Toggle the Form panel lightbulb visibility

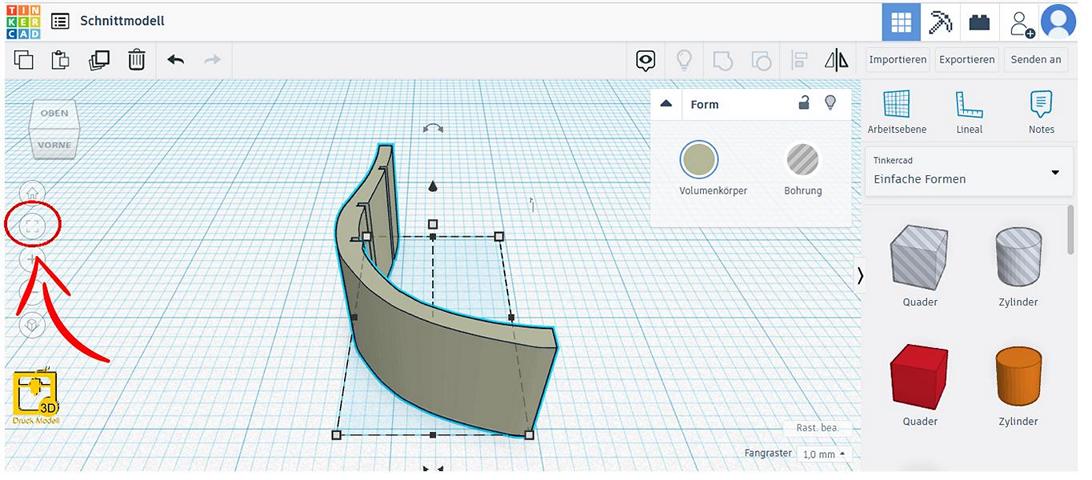coord(829,103)
